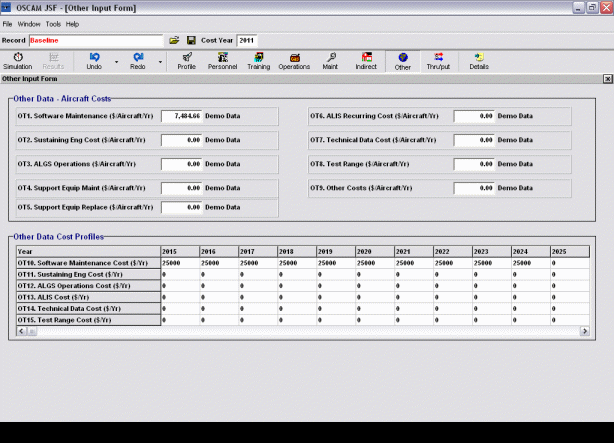Close the Other Input Form panel
Screen dimensions: 614x443
point(607,79)
